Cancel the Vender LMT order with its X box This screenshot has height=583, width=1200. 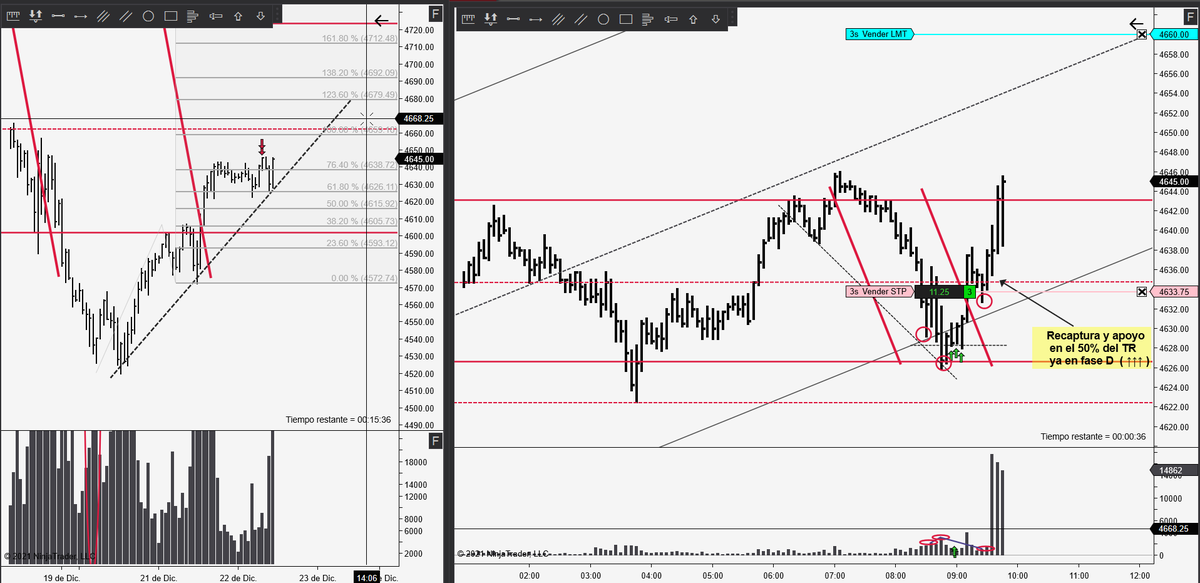pyautogui.click(x=1141, y=34)
